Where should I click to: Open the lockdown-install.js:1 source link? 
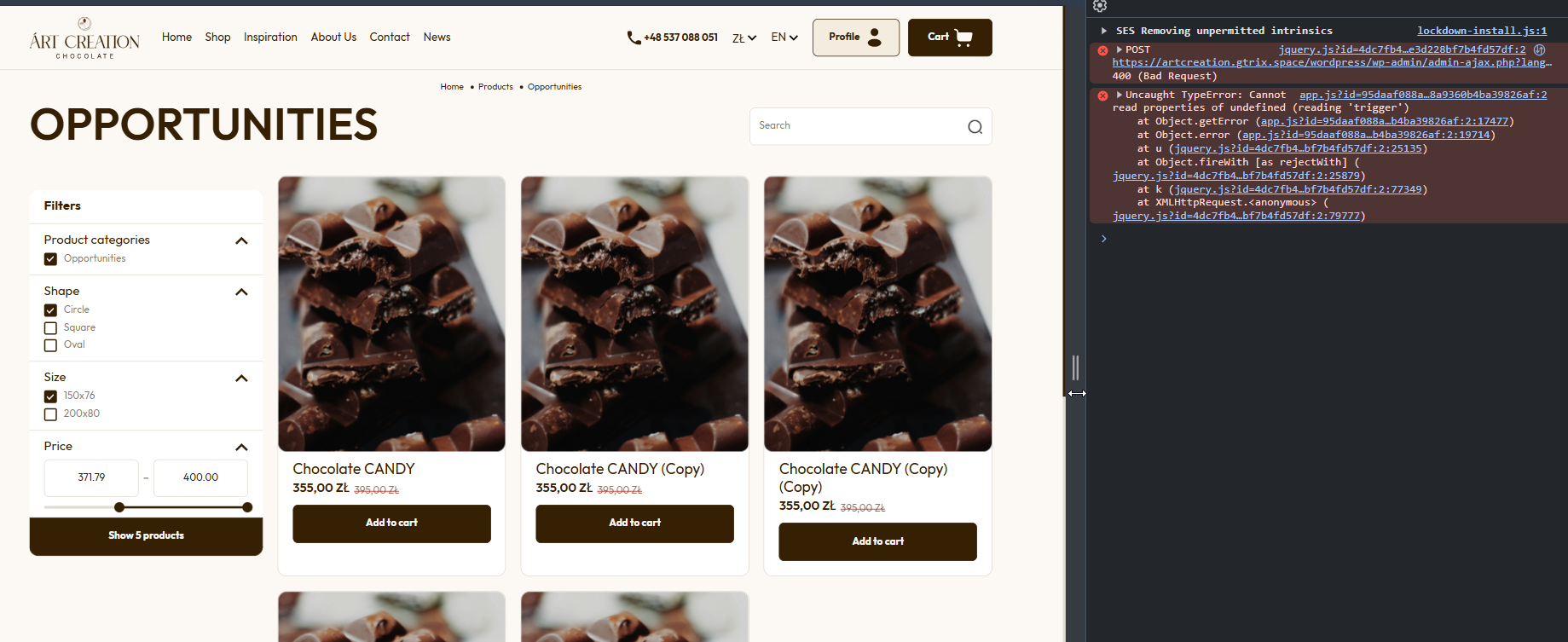click(1482, 31)
